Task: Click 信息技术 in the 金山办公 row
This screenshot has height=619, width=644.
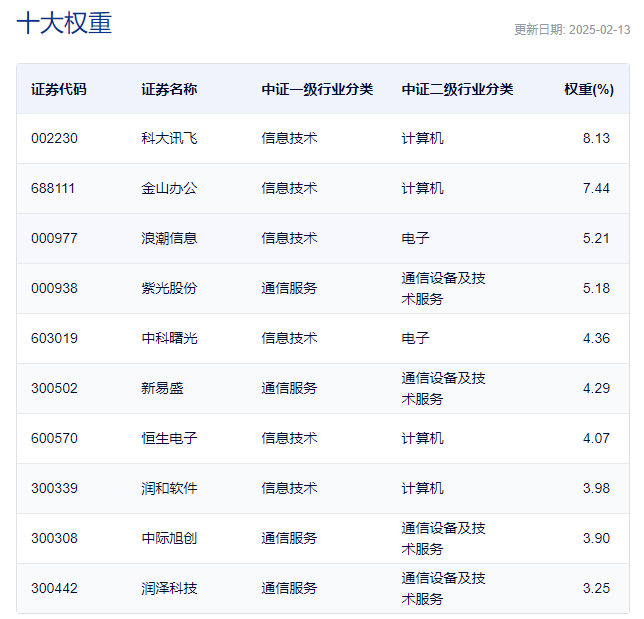Action: point(289,189)
